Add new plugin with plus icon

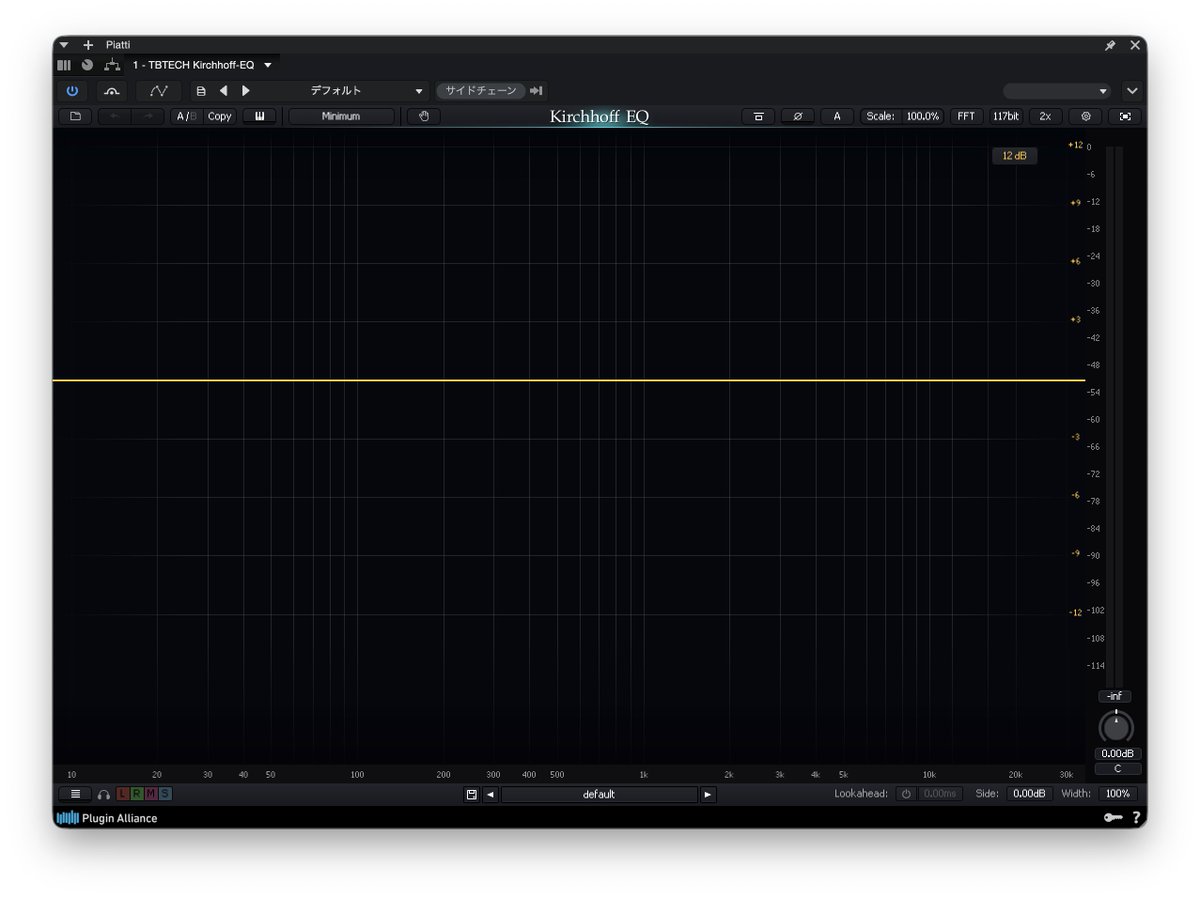point(88,45)
